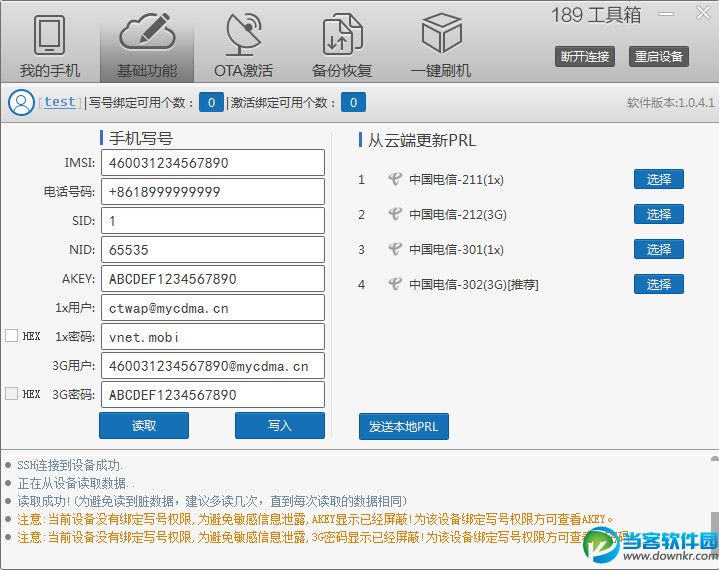
Task: Choose 选择 for 中国电信-301(1x)
Action: (x=659, y=249)
